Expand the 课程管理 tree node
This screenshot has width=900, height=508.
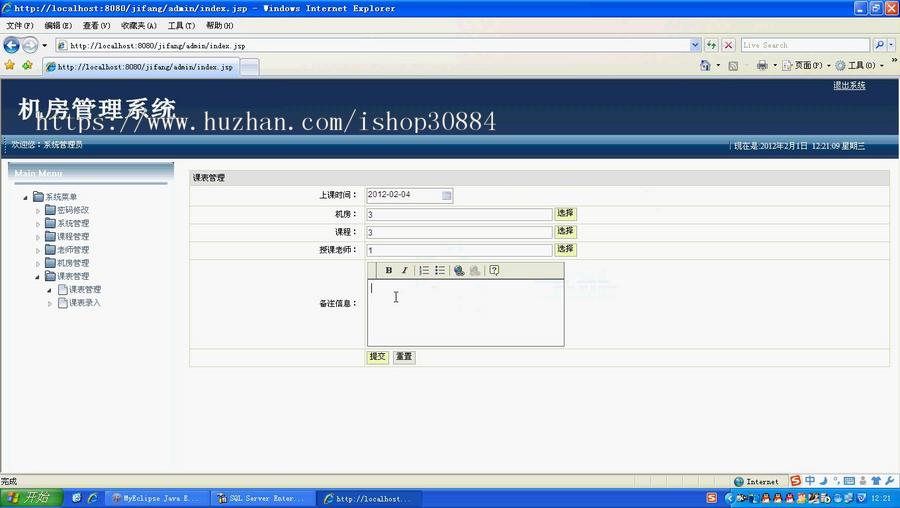(x=38, y=237)
